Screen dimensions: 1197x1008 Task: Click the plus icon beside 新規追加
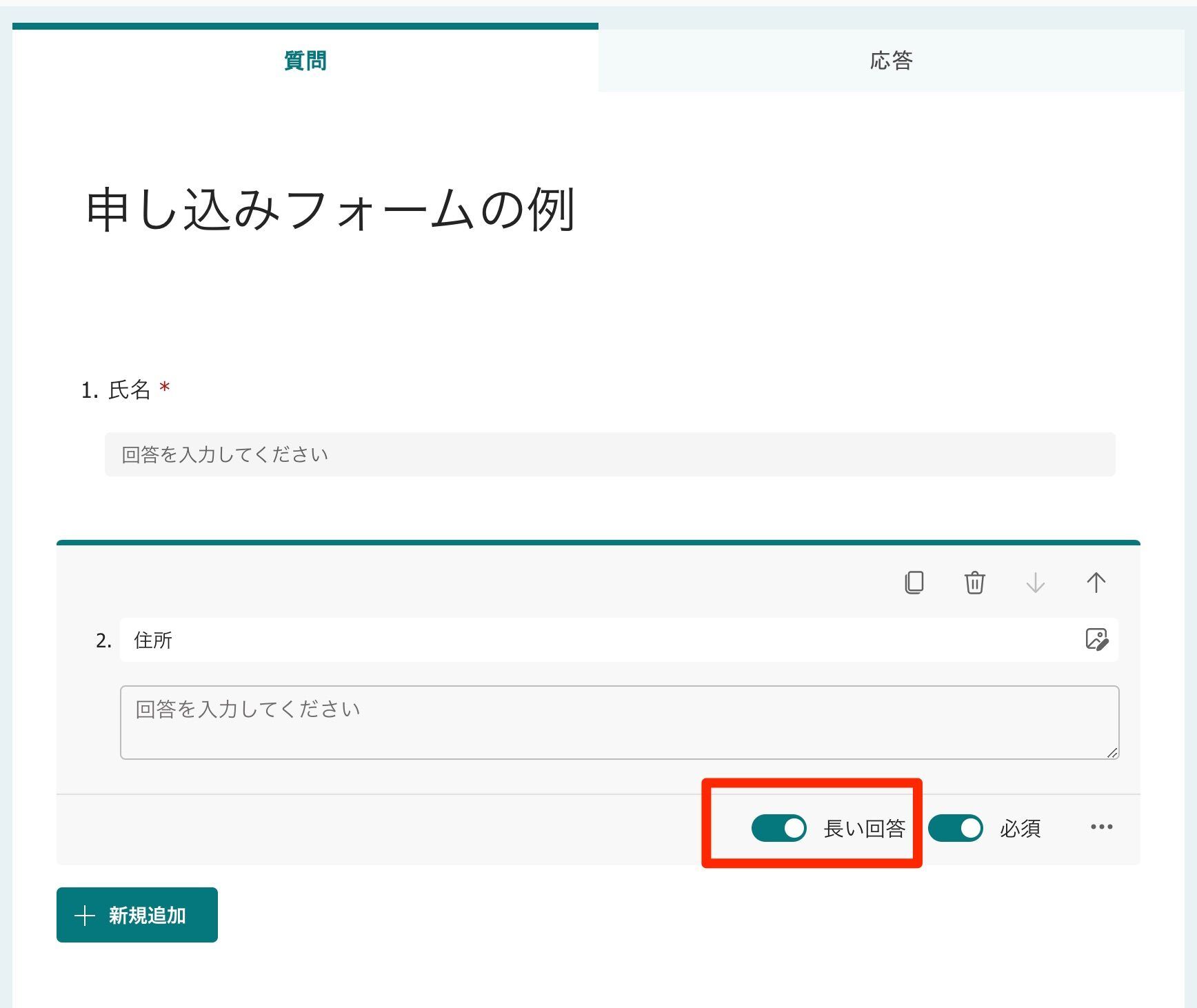(x=83, y=915)
